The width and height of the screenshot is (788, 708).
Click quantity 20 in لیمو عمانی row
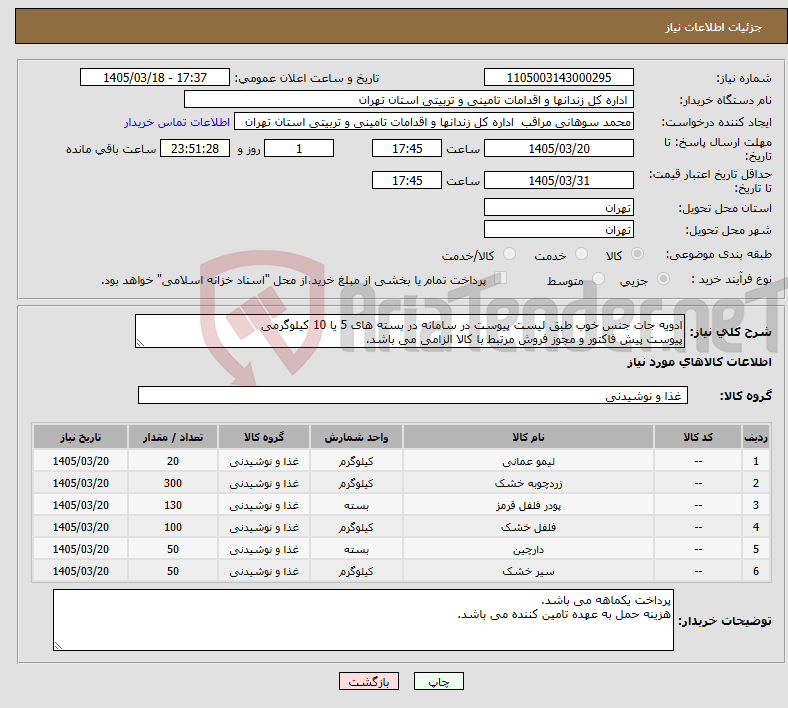173,461
